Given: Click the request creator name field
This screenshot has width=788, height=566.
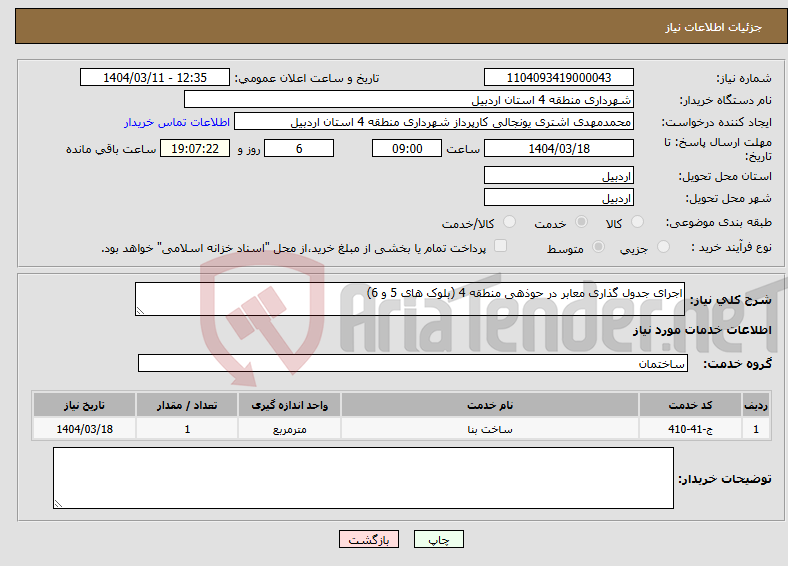Looking at the screenshot, I should [434, 122].
